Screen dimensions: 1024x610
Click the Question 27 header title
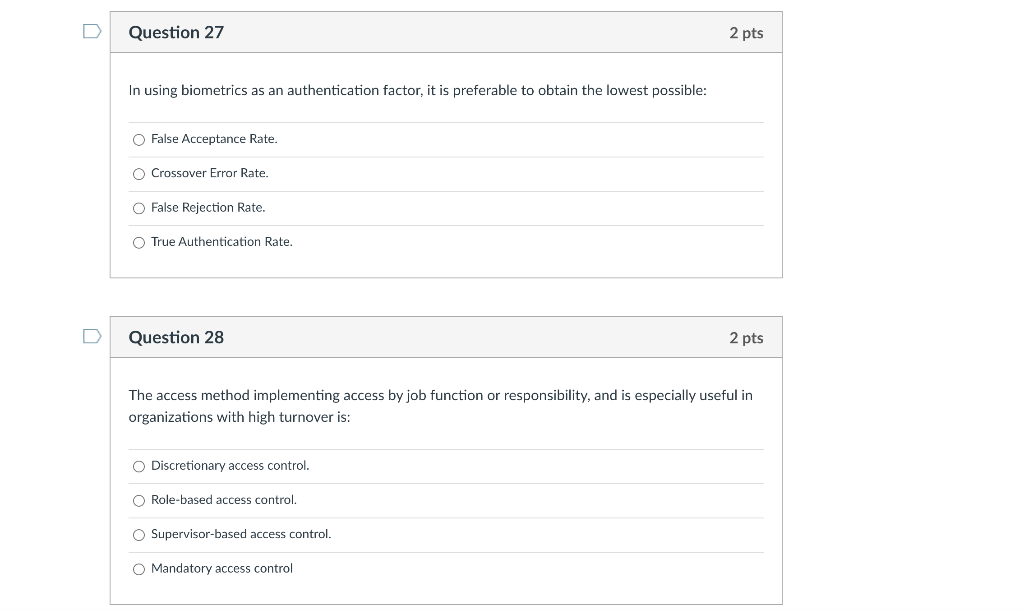(x=176, y=32)
